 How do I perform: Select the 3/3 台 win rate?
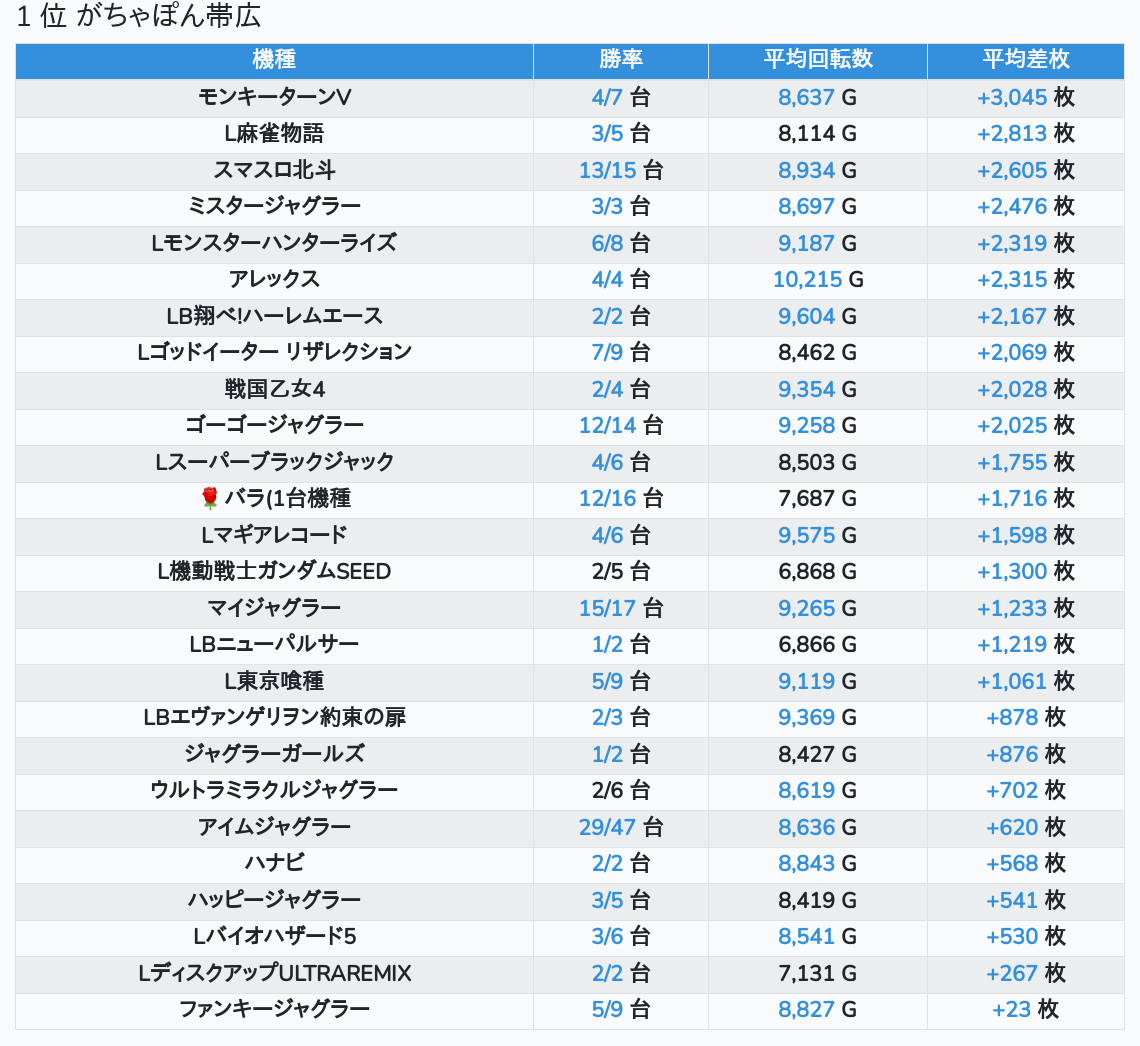point(620,206)
